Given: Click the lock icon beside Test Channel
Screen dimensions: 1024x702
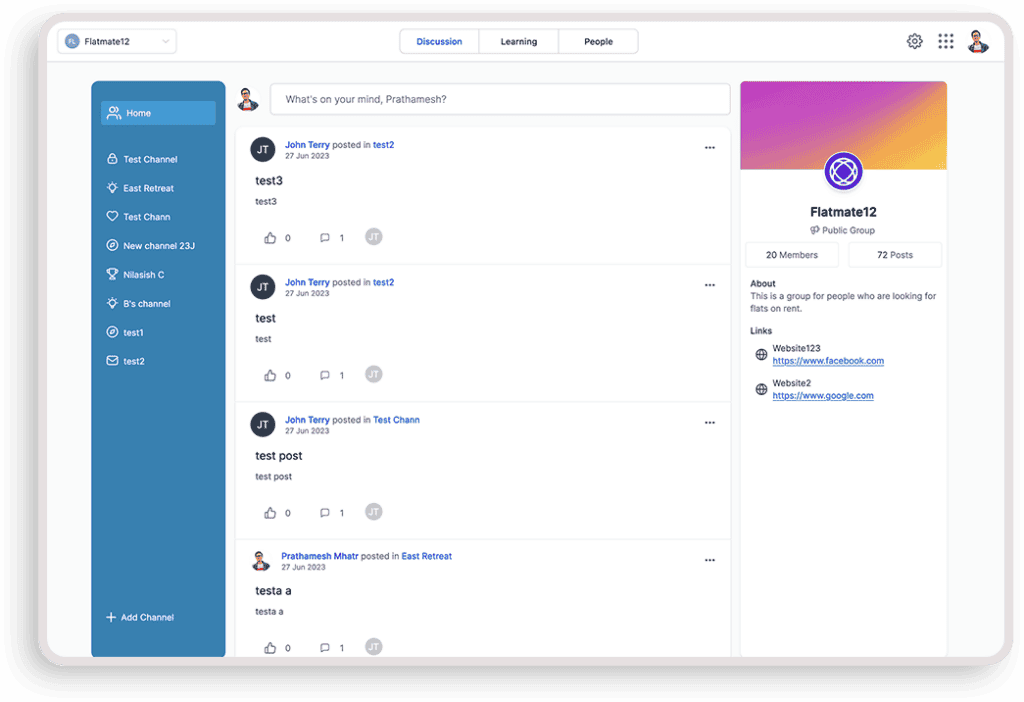Looking at the screenshot, I should (112, 159).
